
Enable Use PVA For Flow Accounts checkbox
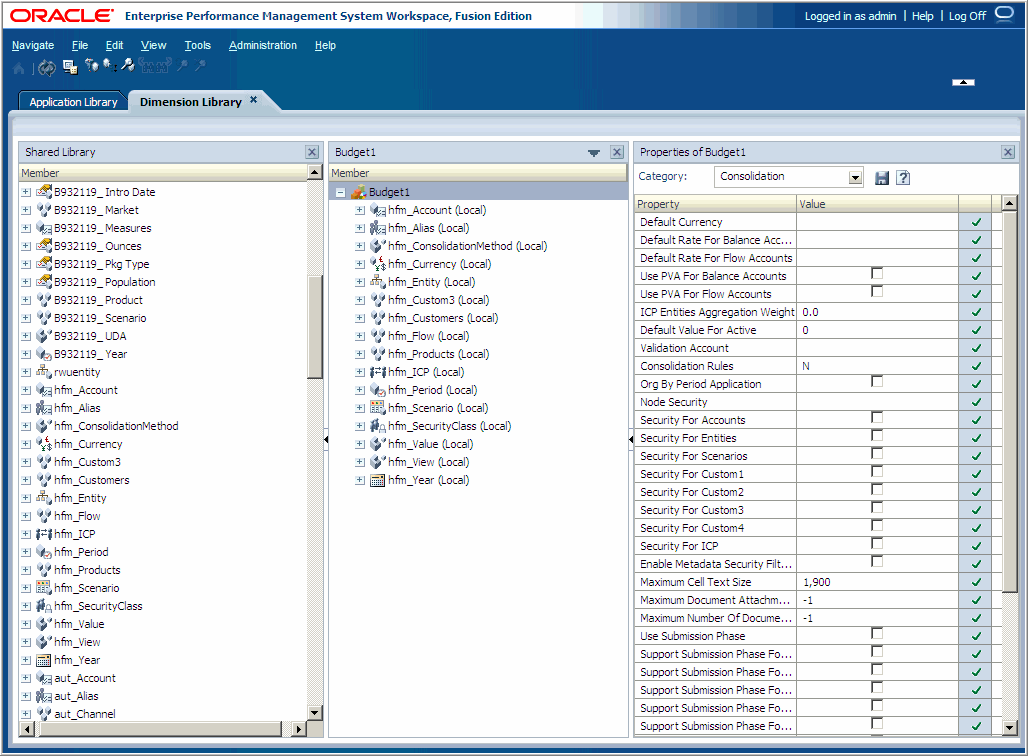click(877, 291)
